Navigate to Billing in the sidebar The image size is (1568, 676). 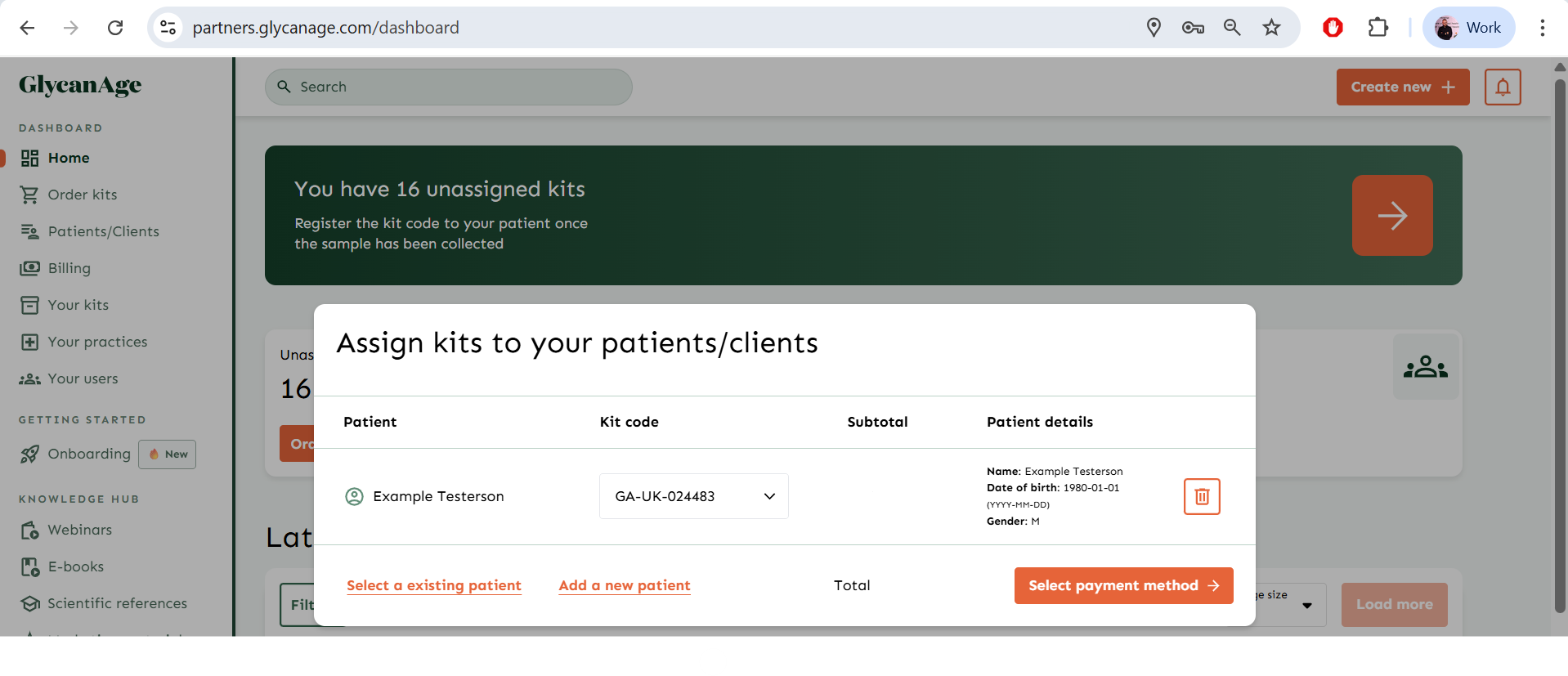coord(69,268)
